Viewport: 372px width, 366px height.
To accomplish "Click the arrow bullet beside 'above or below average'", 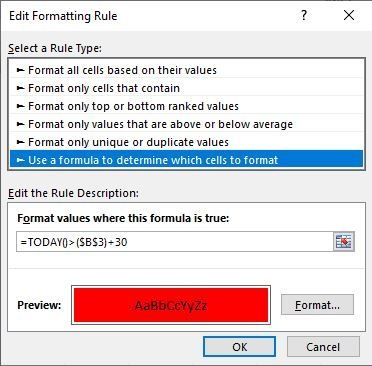I will click(21, 124).
